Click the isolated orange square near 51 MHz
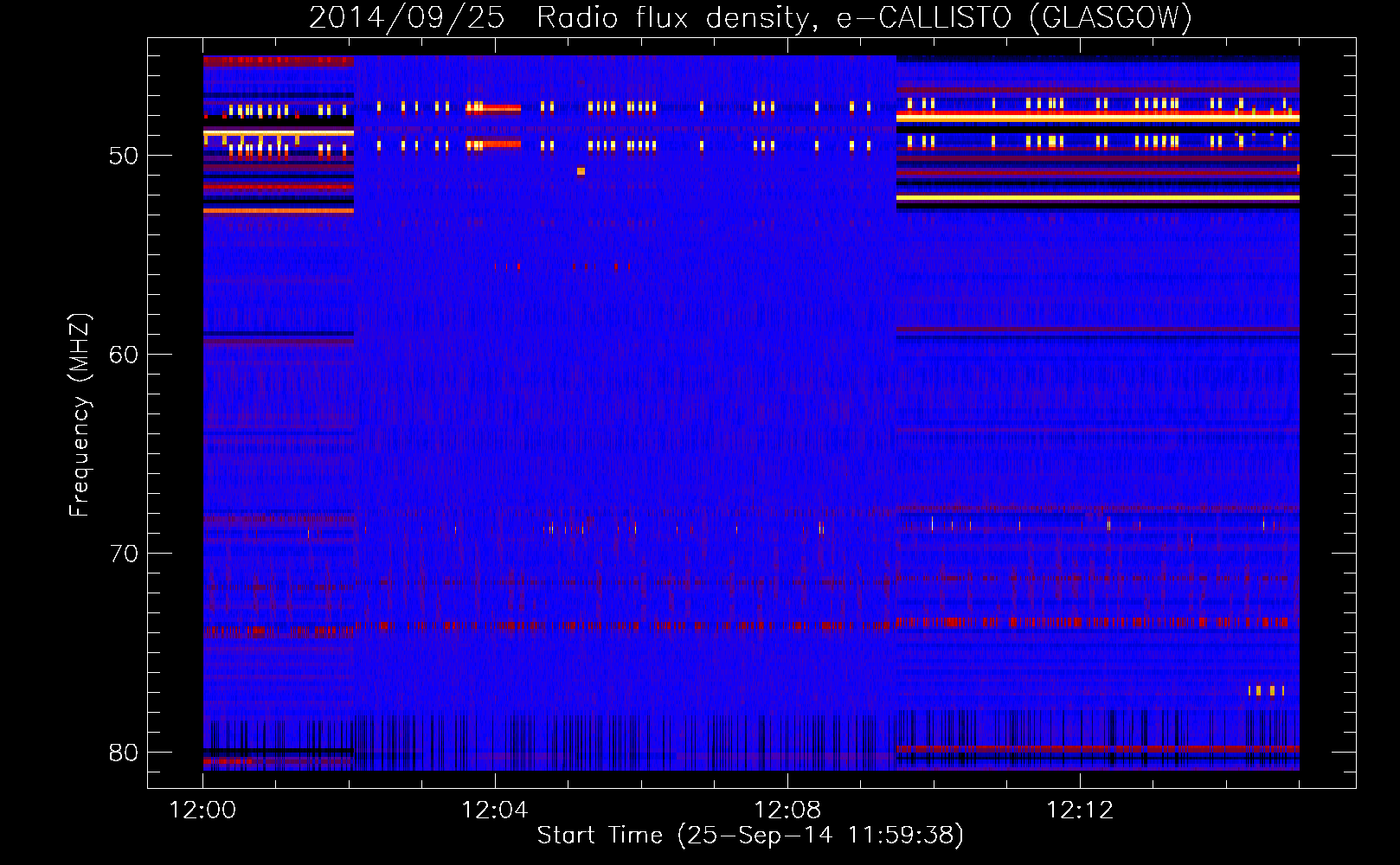 coord(581,171)
